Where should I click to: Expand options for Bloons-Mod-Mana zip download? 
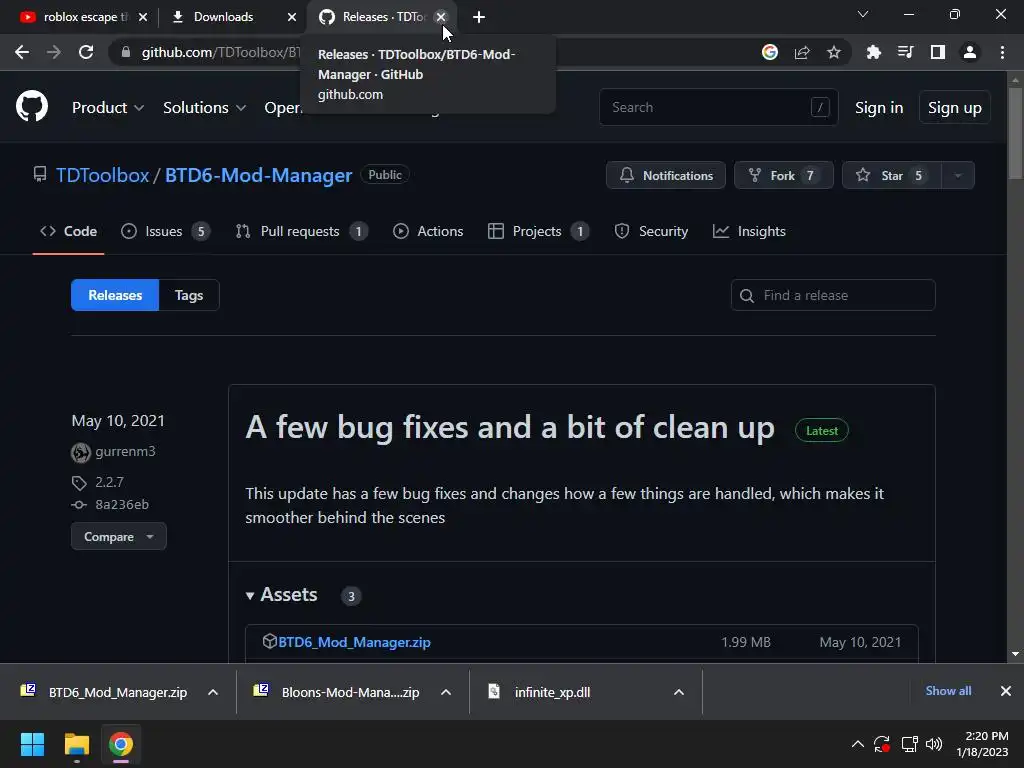pyautogui.click(x=446, y=692)
